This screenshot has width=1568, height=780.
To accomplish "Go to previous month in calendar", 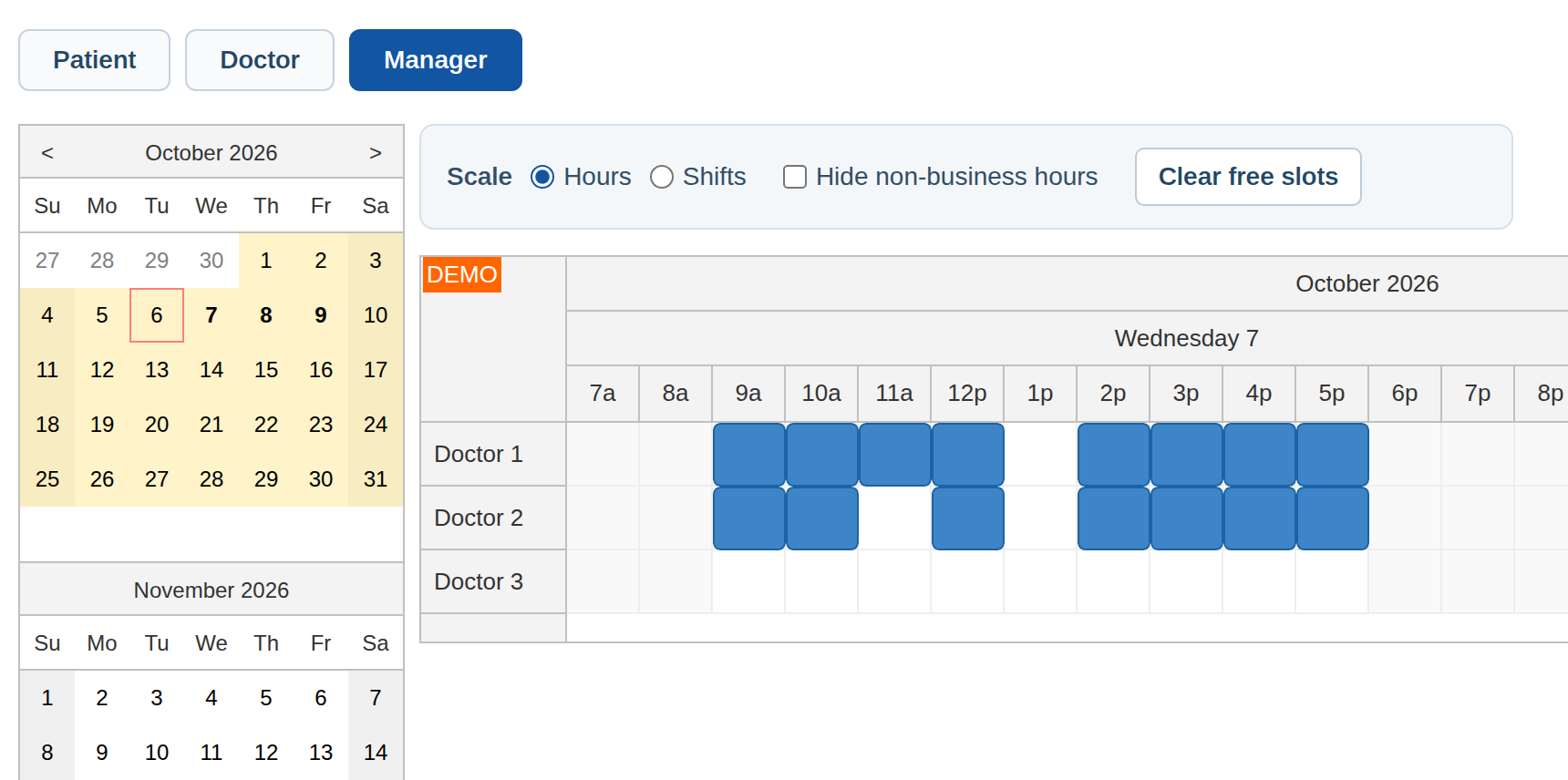I will pyautogui.click(x=47, y=153).
